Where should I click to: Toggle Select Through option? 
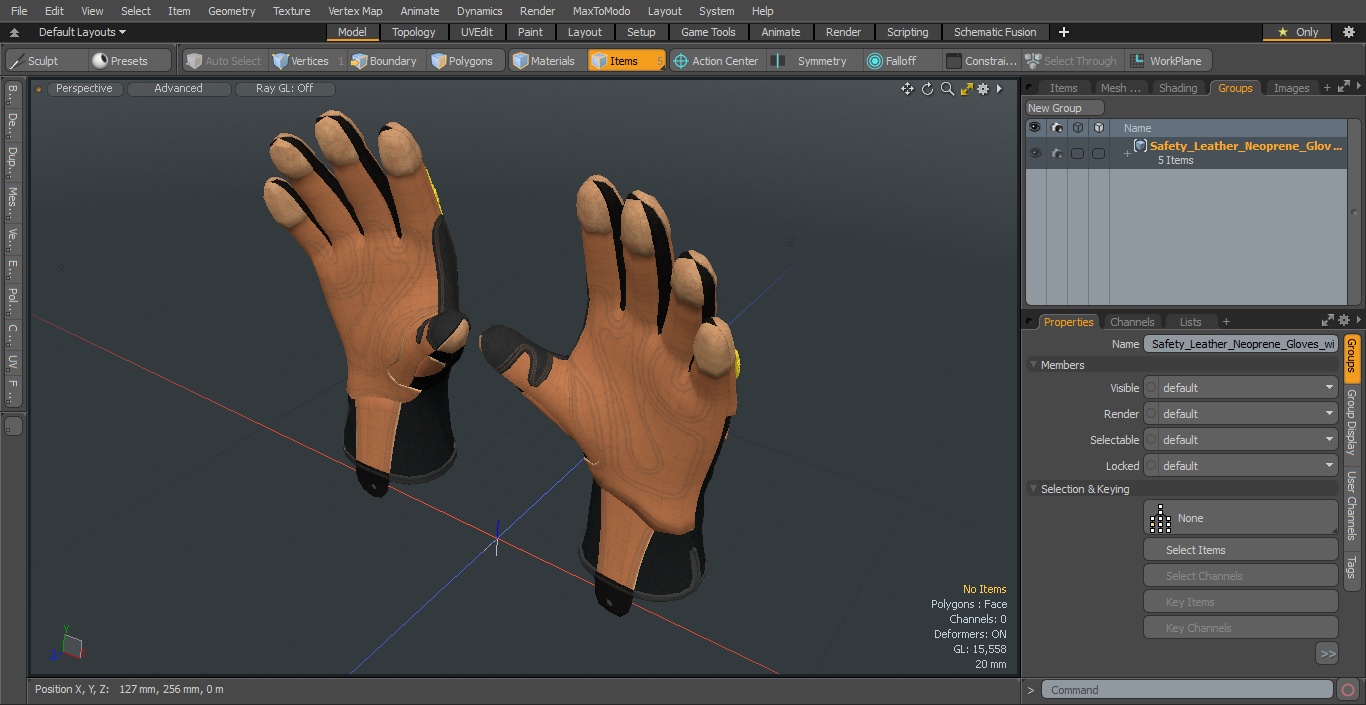coord(1071,61)
